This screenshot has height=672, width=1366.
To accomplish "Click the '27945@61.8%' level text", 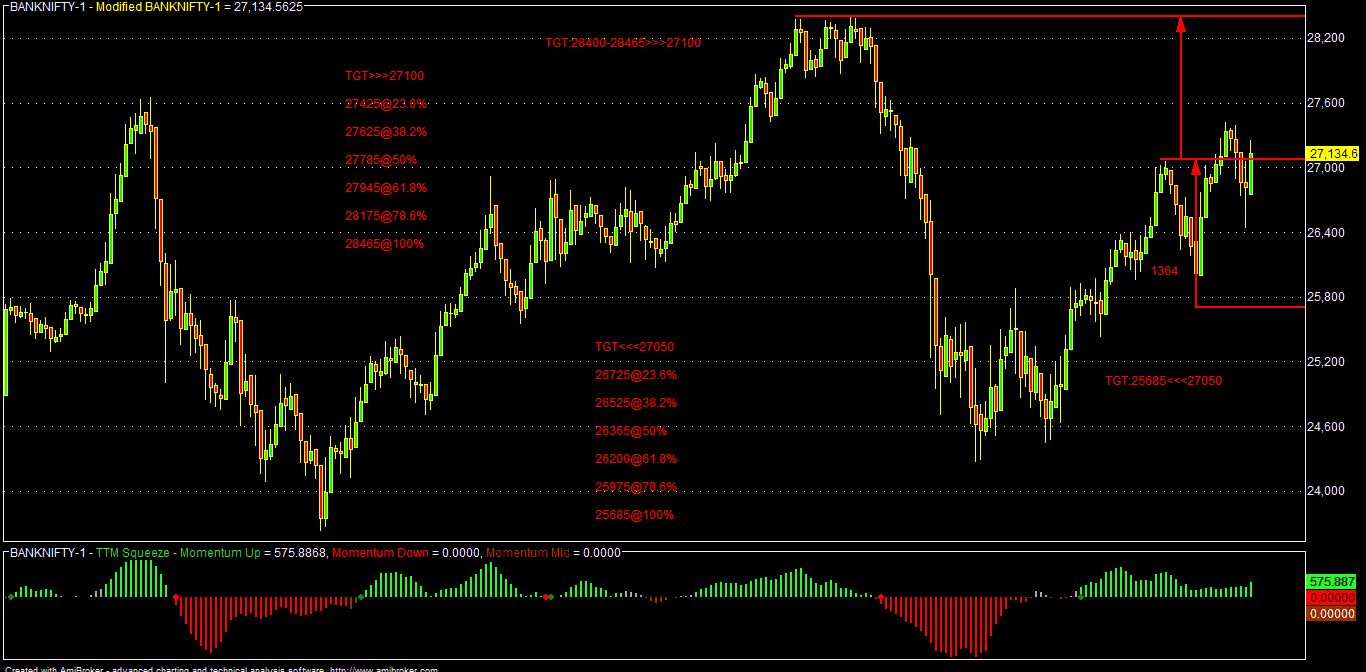I will click(x=386, y=187).
